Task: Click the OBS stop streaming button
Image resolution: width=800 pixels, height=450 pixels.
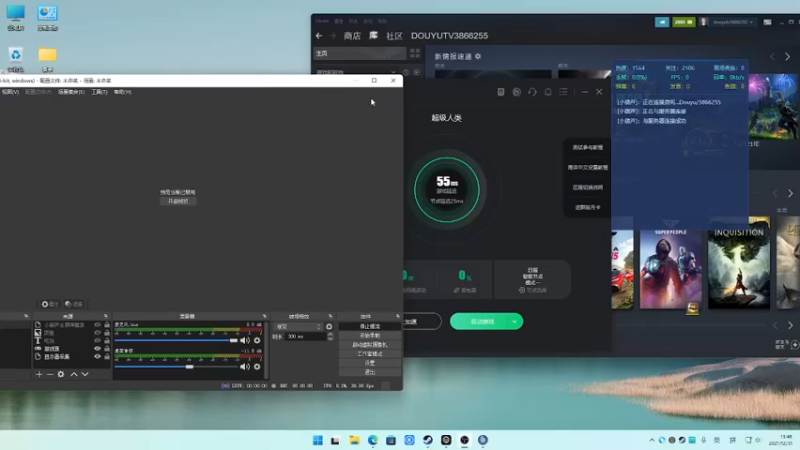Action: 370,326
